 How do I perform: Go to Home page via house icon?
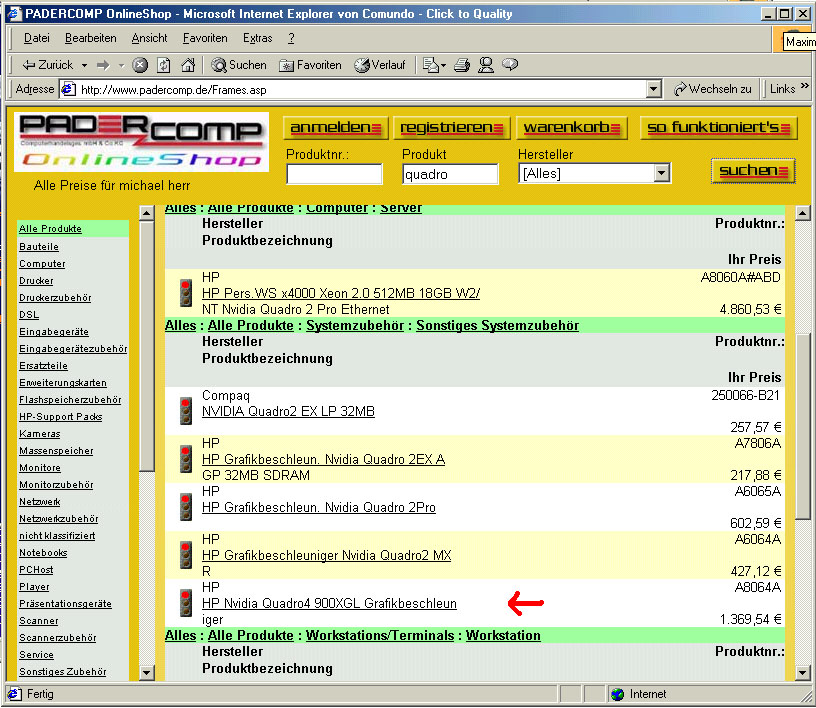tap(188, 65)
